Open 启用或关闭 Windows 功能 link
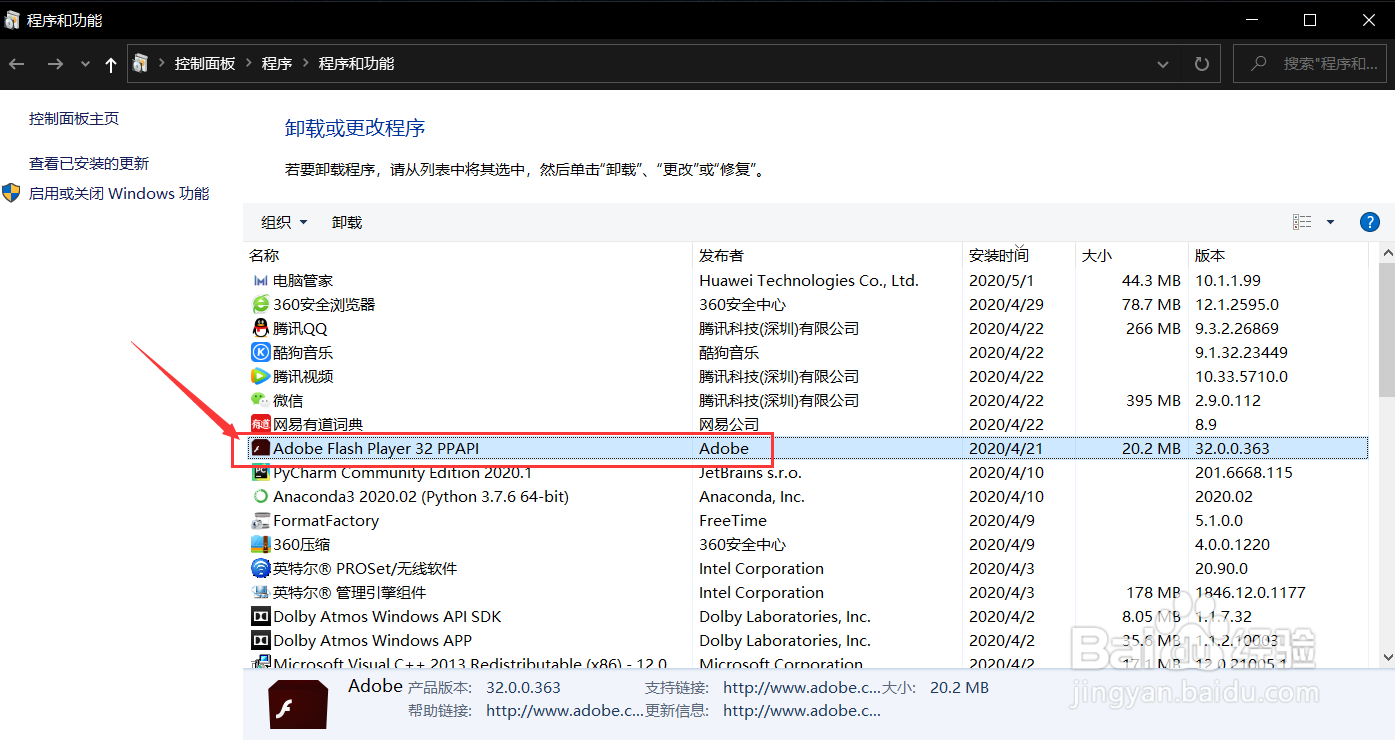Image resolution: width=1395 pixels, height=740 pixels. coord(119,193)
